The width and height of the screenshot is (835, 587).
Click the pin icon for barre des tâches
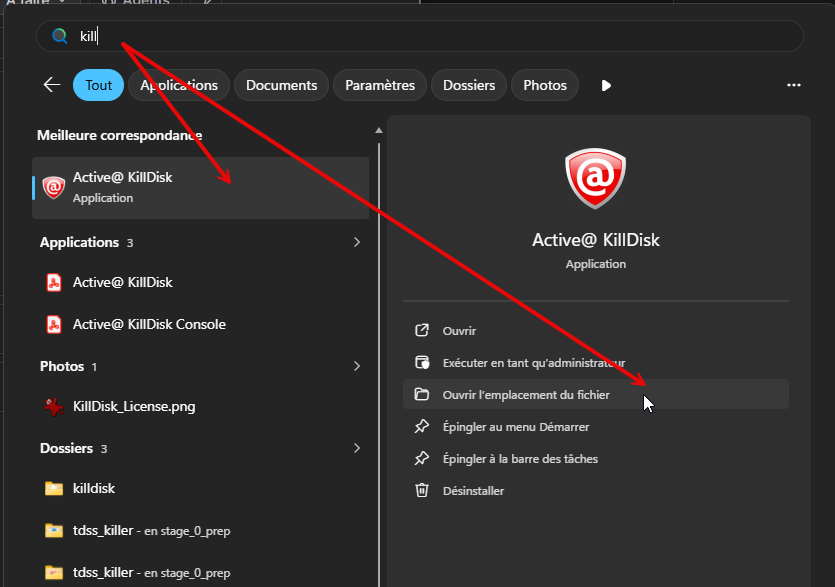[422, 459]
